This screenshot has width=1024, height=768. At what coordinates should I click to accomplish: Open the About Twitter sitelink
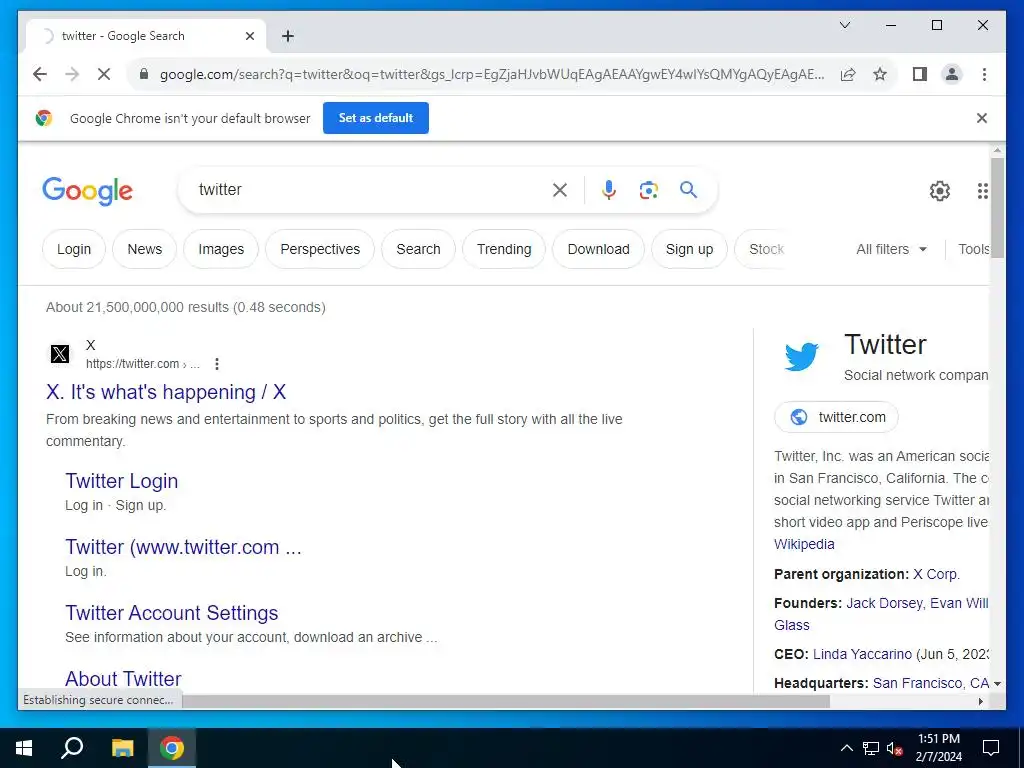pos(123,679)
